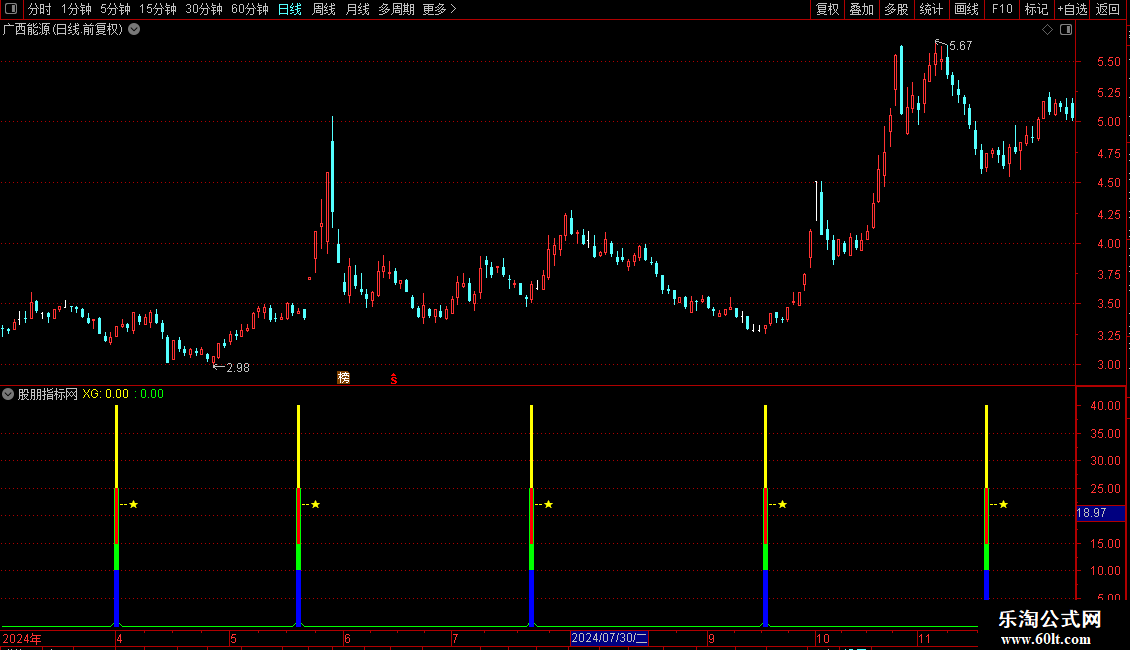Switch to 分时 intraday view
The image size is (1130, 650).
tap(40, 9)
